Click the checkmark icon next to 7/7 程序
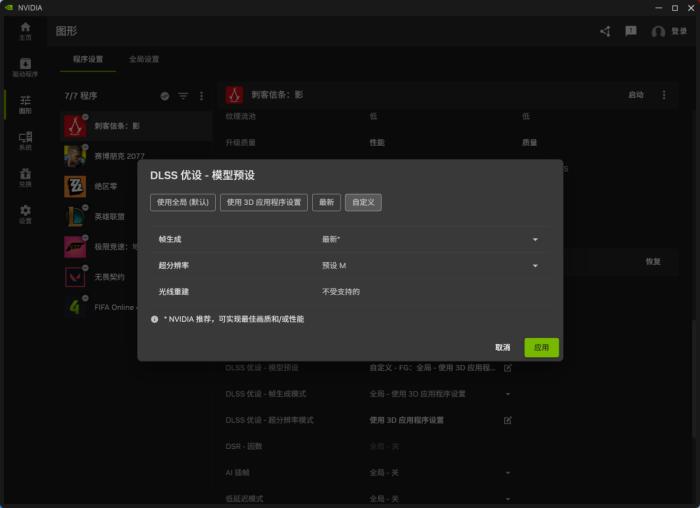Screen dimensions: 700x508 click(x=165, y=96)
